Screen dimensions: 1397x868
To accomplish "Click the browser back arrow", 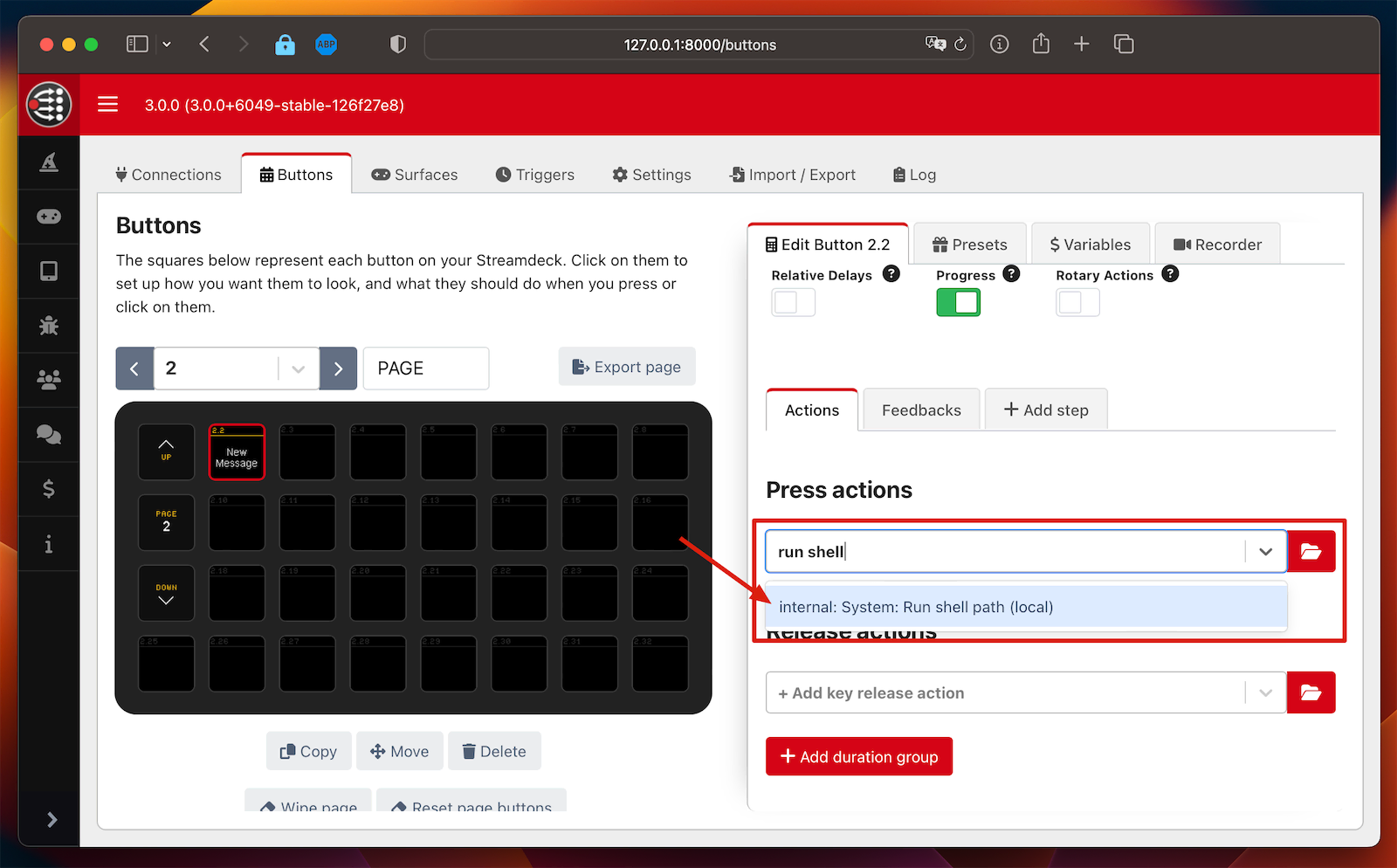I will pyautogui.click(x=204, y=44).
